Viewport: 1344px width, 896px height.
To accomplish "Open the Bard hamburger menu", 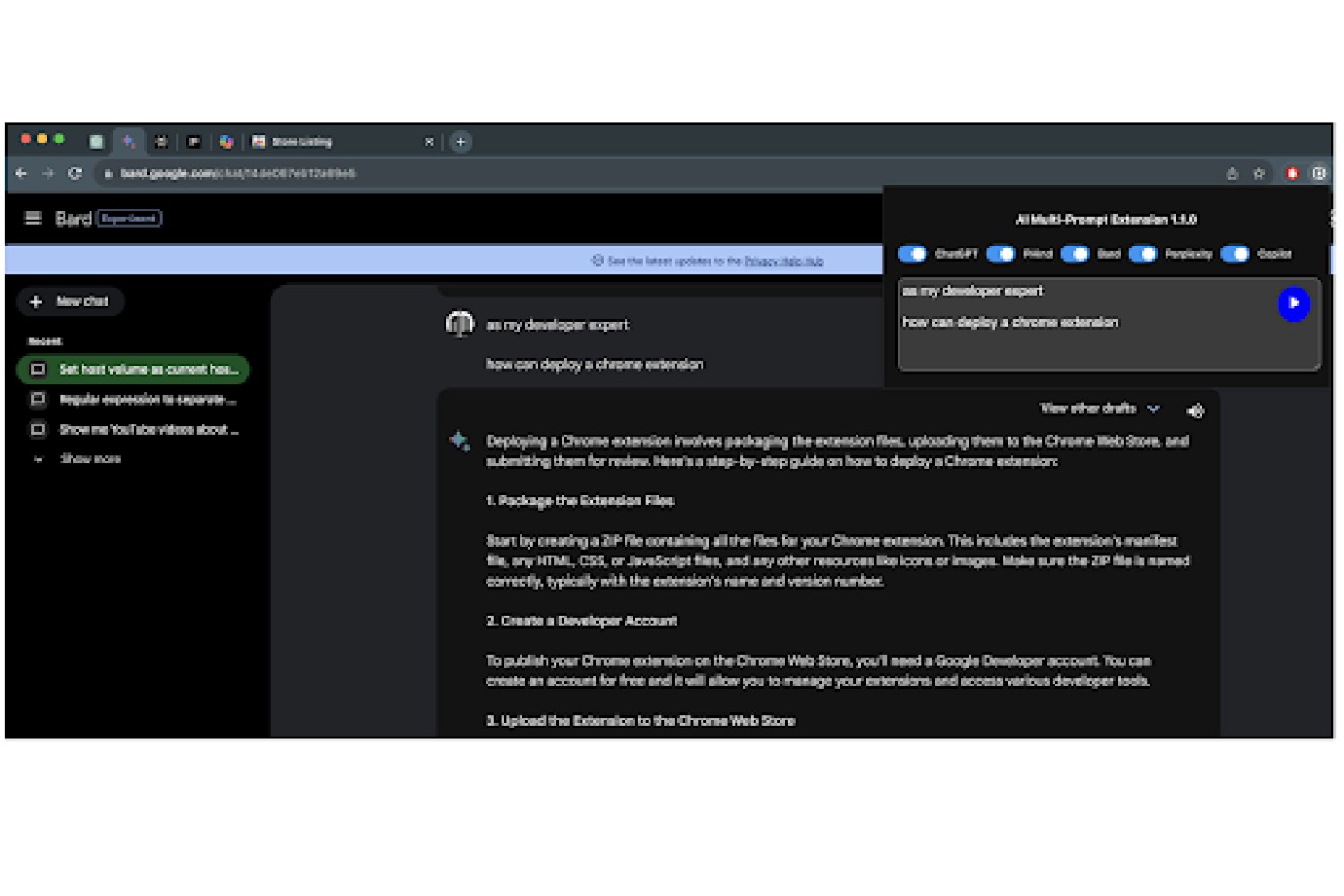I will 33,218.
